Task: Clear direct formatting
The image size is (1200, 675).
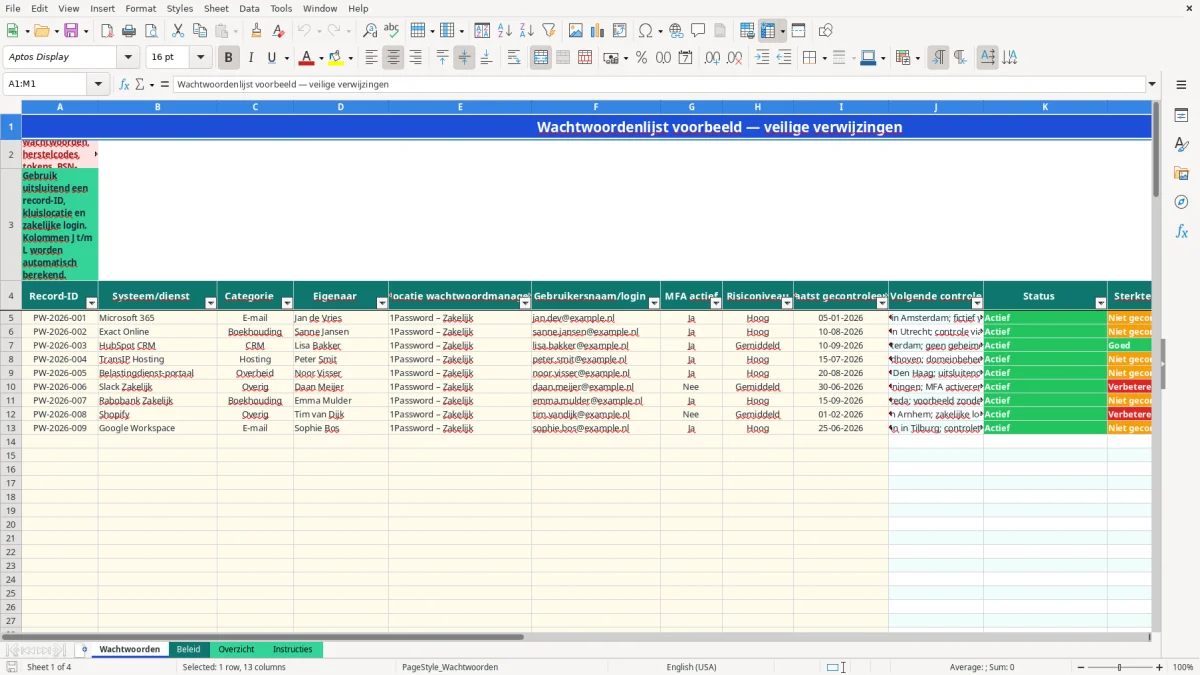Action: tap(278, 31)
